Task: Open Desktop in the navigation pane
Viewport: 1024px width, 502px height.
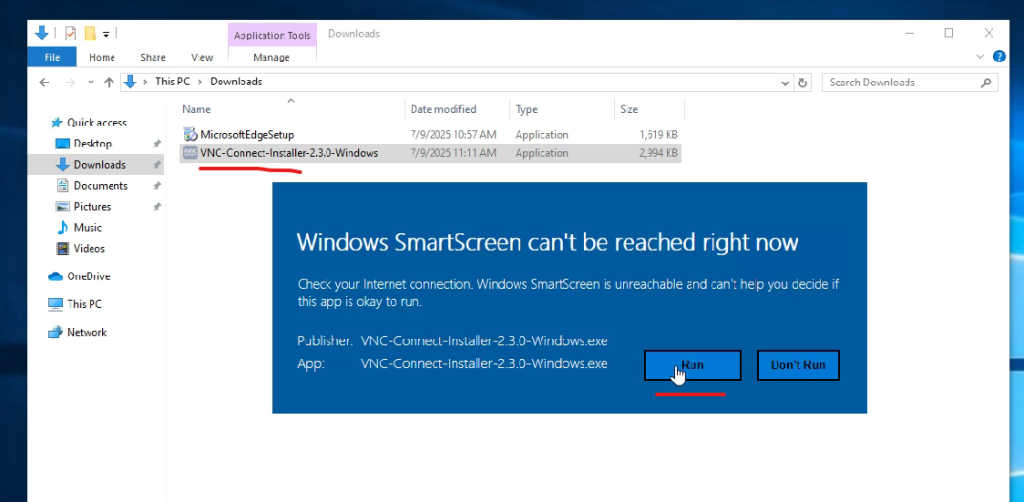Action: (93, 144)
